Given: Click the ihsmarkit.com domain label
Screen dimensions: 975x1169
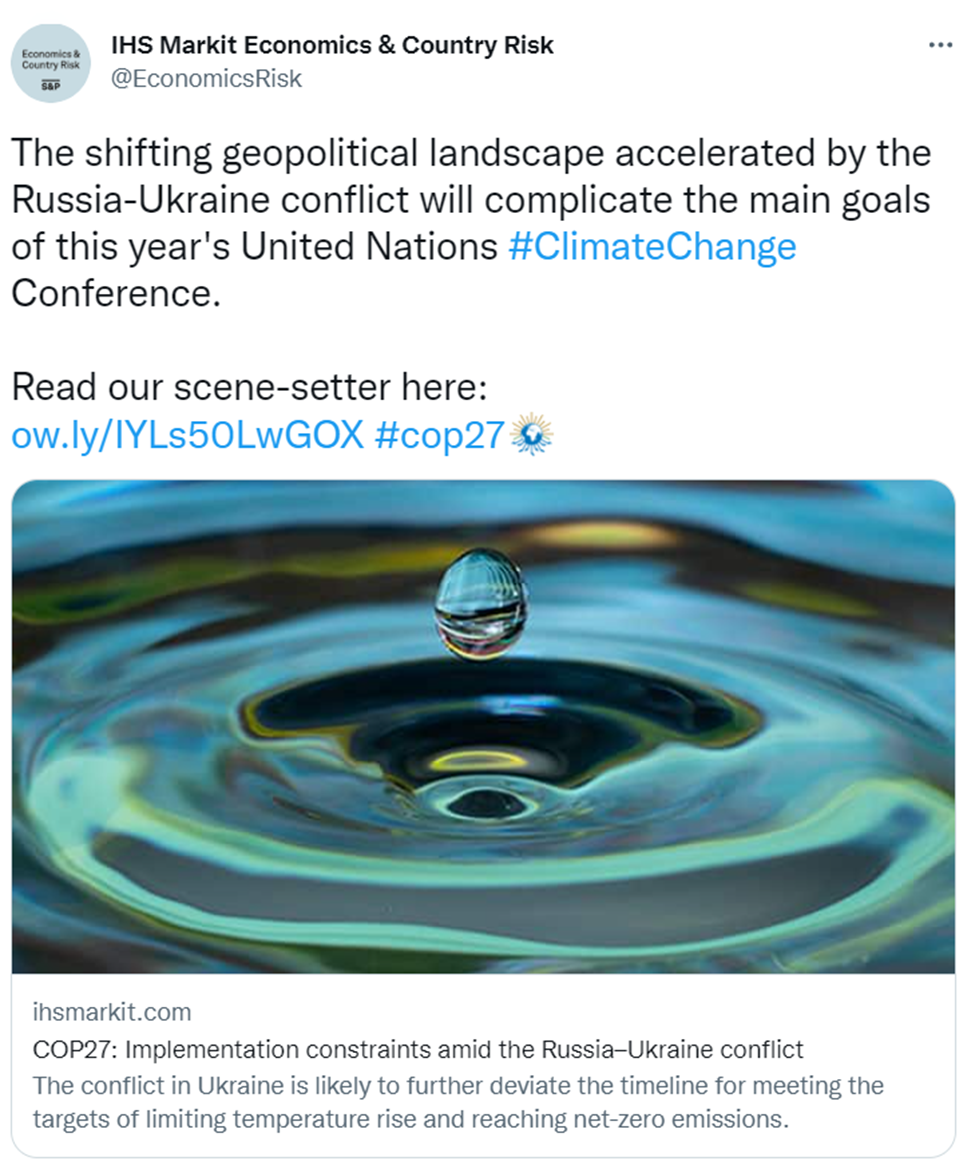Looking at the screenshot, I should [x=111, y=1012].
